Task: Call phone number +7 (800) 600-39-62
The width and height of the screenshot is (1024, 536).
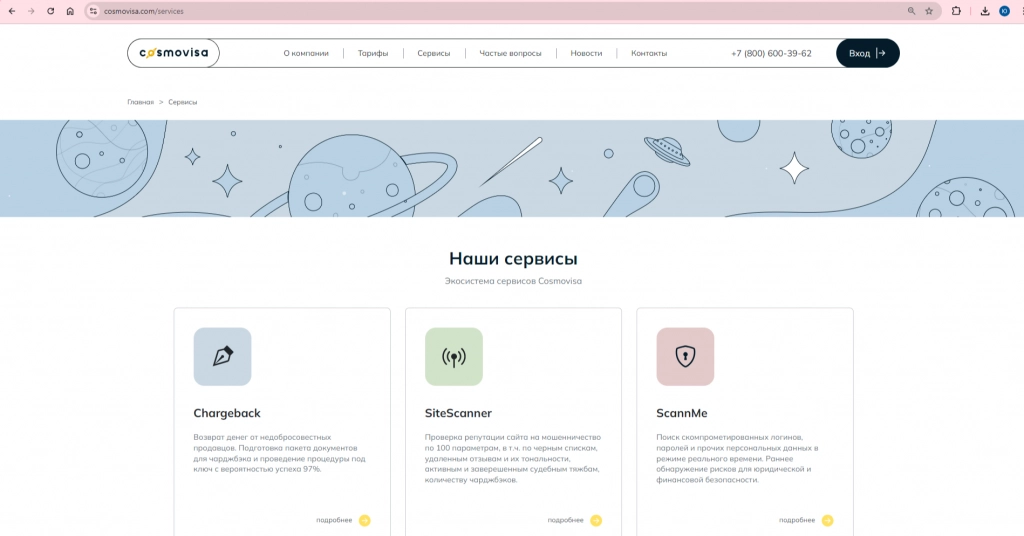Action: 771,54
